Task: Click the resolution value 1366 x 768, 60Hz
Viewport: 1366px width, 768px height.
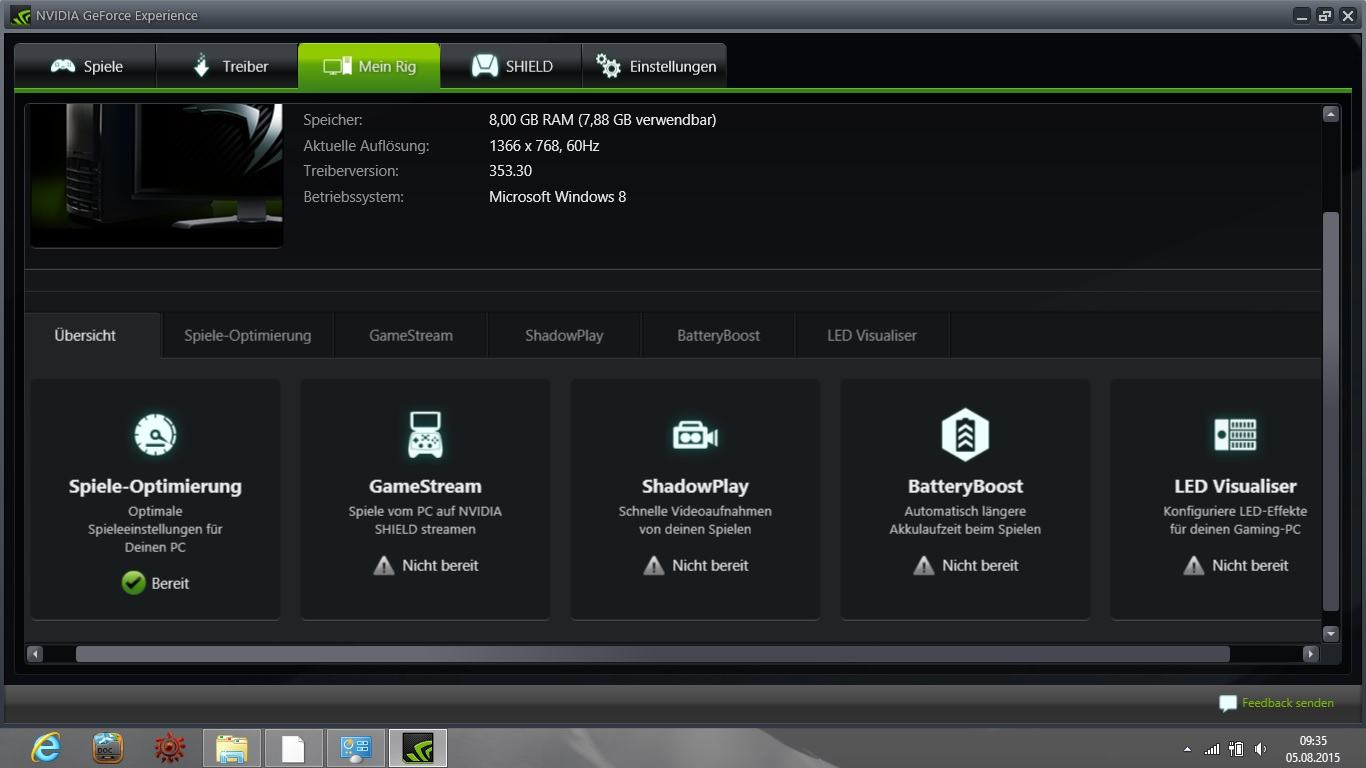Action: [544, 146]
